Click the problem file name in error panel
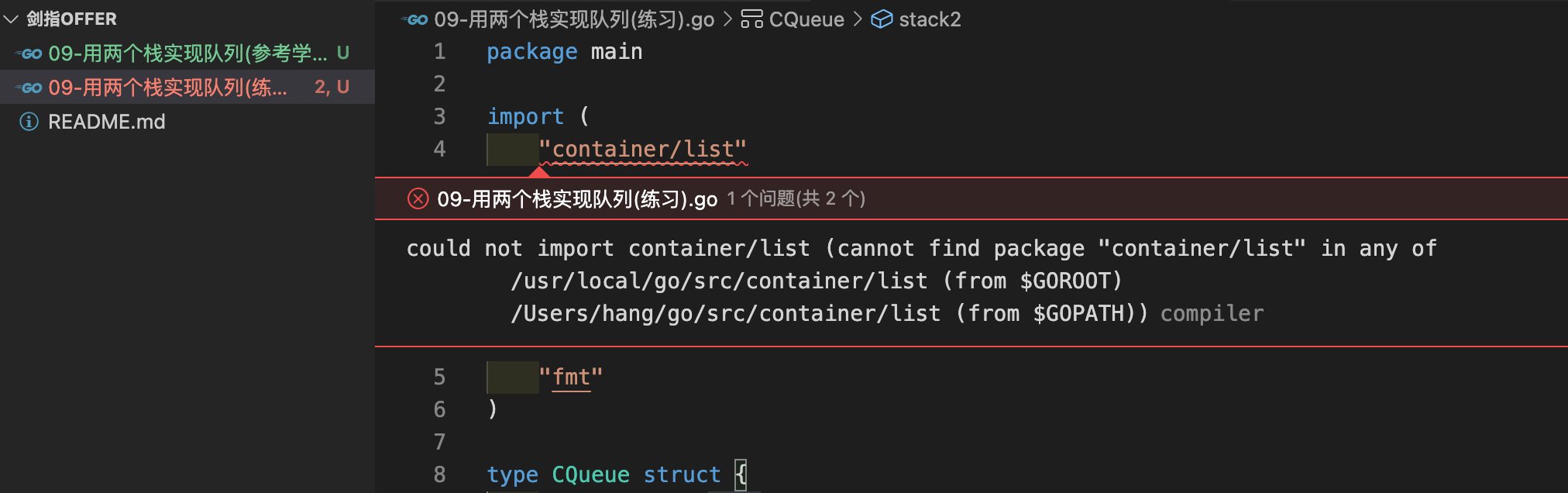 pos(576,199)
